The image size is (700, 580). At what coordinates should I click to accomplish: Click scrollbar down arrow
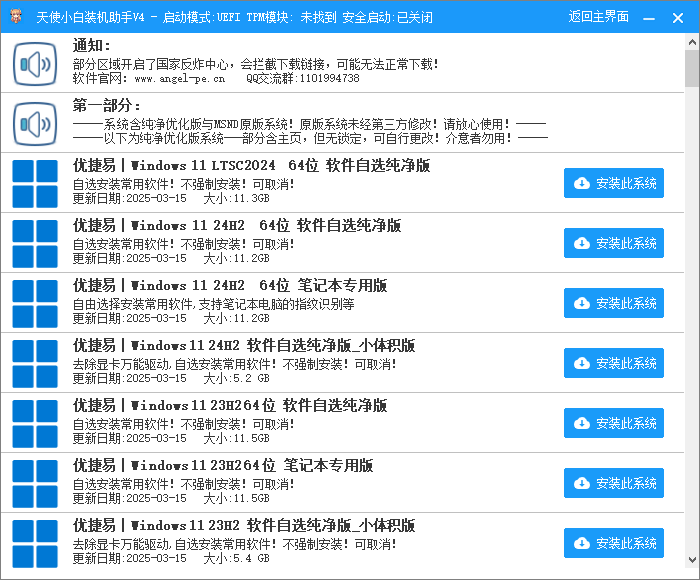pos(692,559)
